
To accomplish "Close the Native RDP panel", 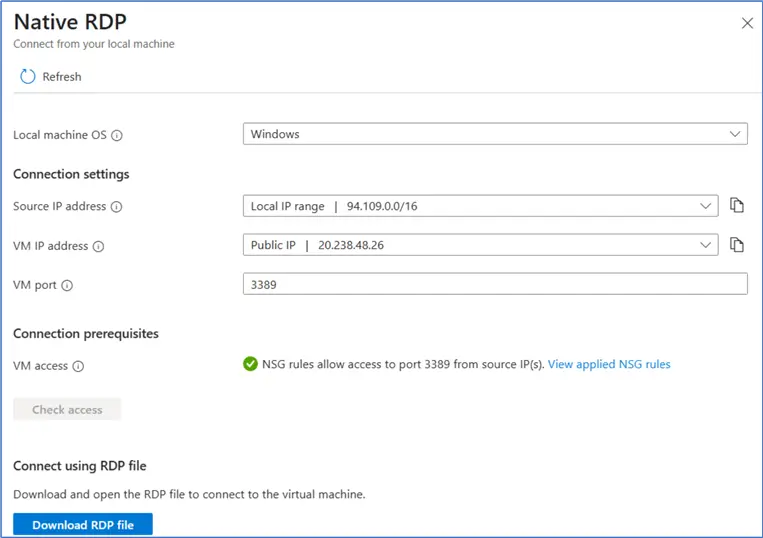I will pyautogui.click(x=747, y=23).
